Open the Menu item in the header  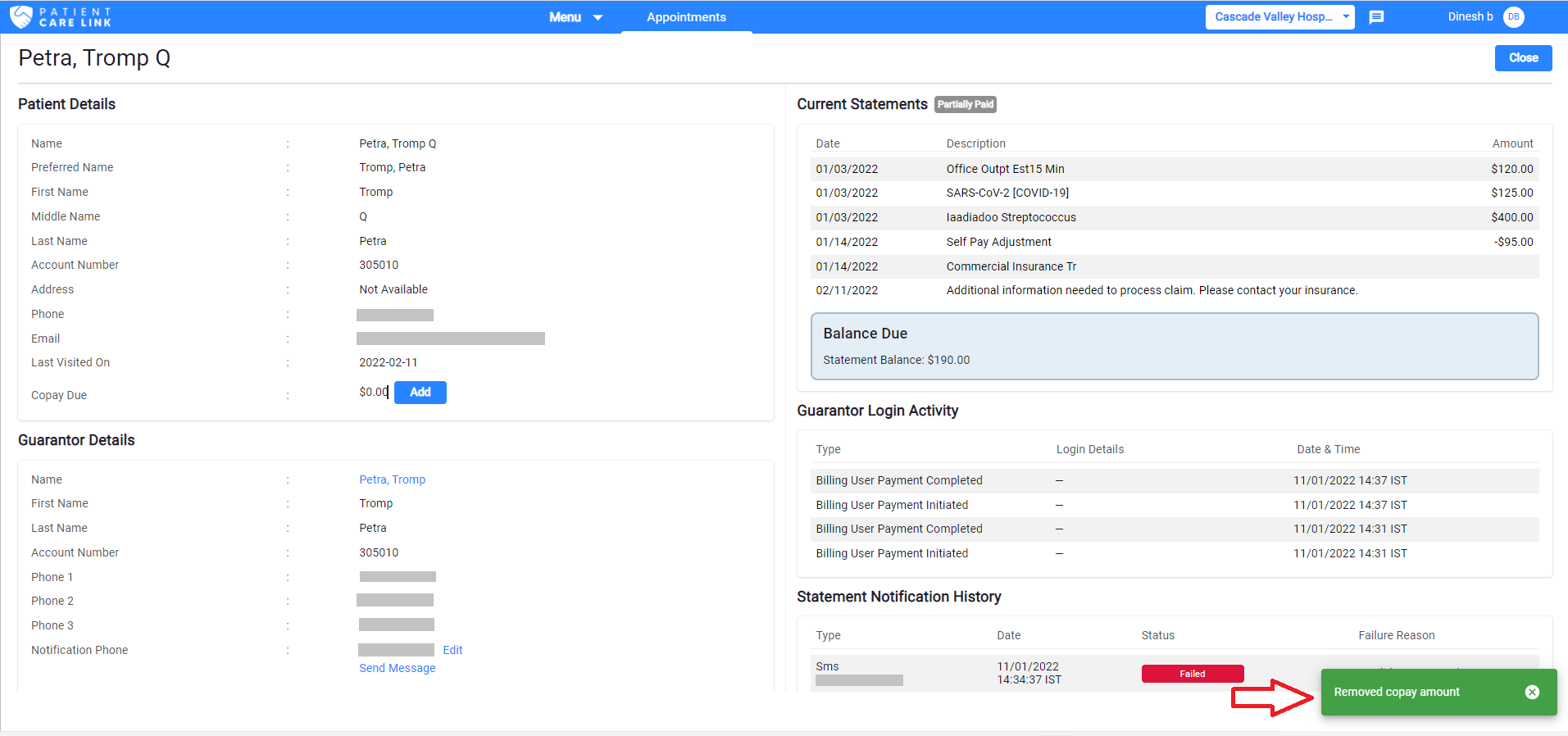tap(565, 17)
